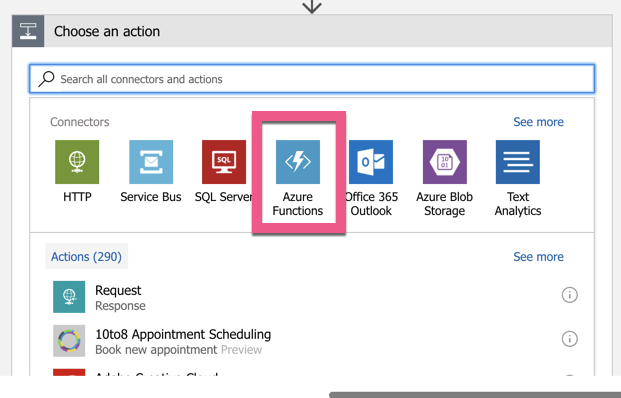
Task: Open the Text Analytics connector icon
Action: (518, 162)
